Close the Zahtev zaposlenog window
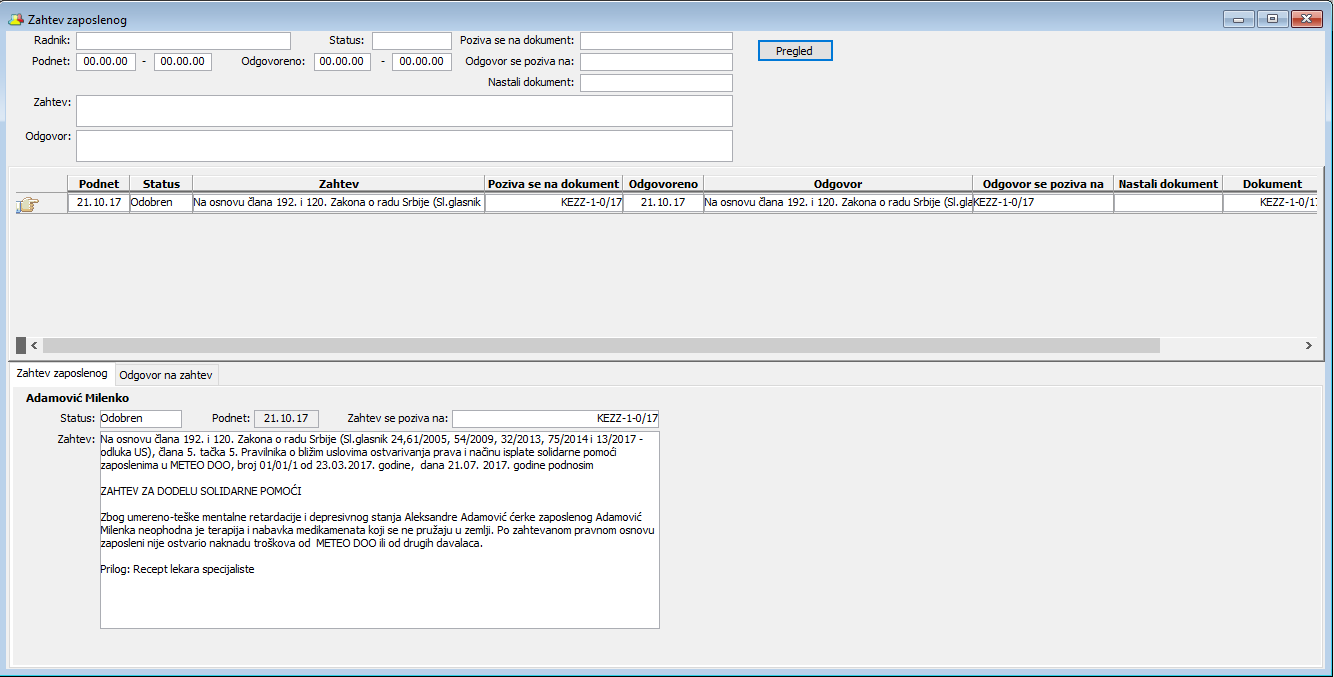Viewport: 1334px width, 677px height. point(1306,19)
